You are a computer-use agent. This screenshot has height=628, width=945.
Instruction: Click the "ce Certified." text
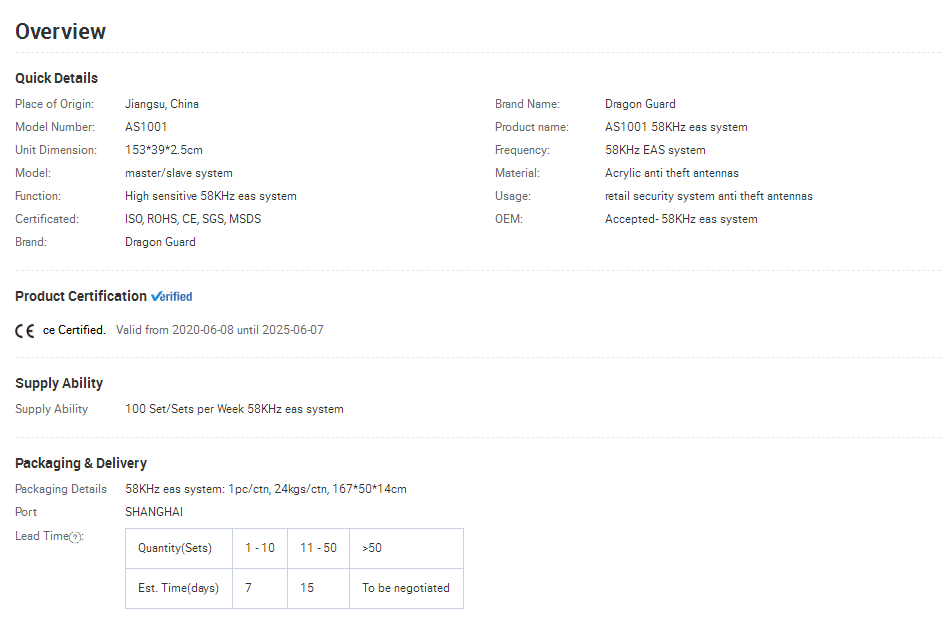pos(74,330)
